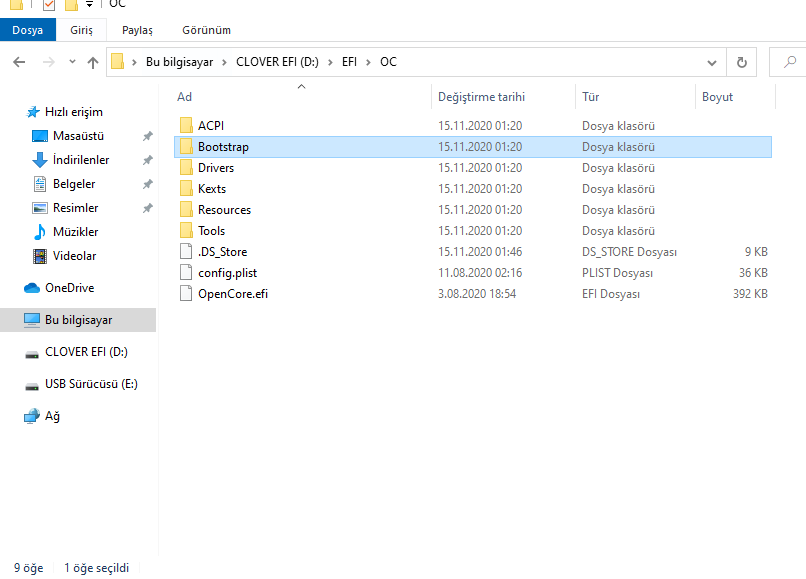Open OneDrive in the navigation pane

click(69, 288)
